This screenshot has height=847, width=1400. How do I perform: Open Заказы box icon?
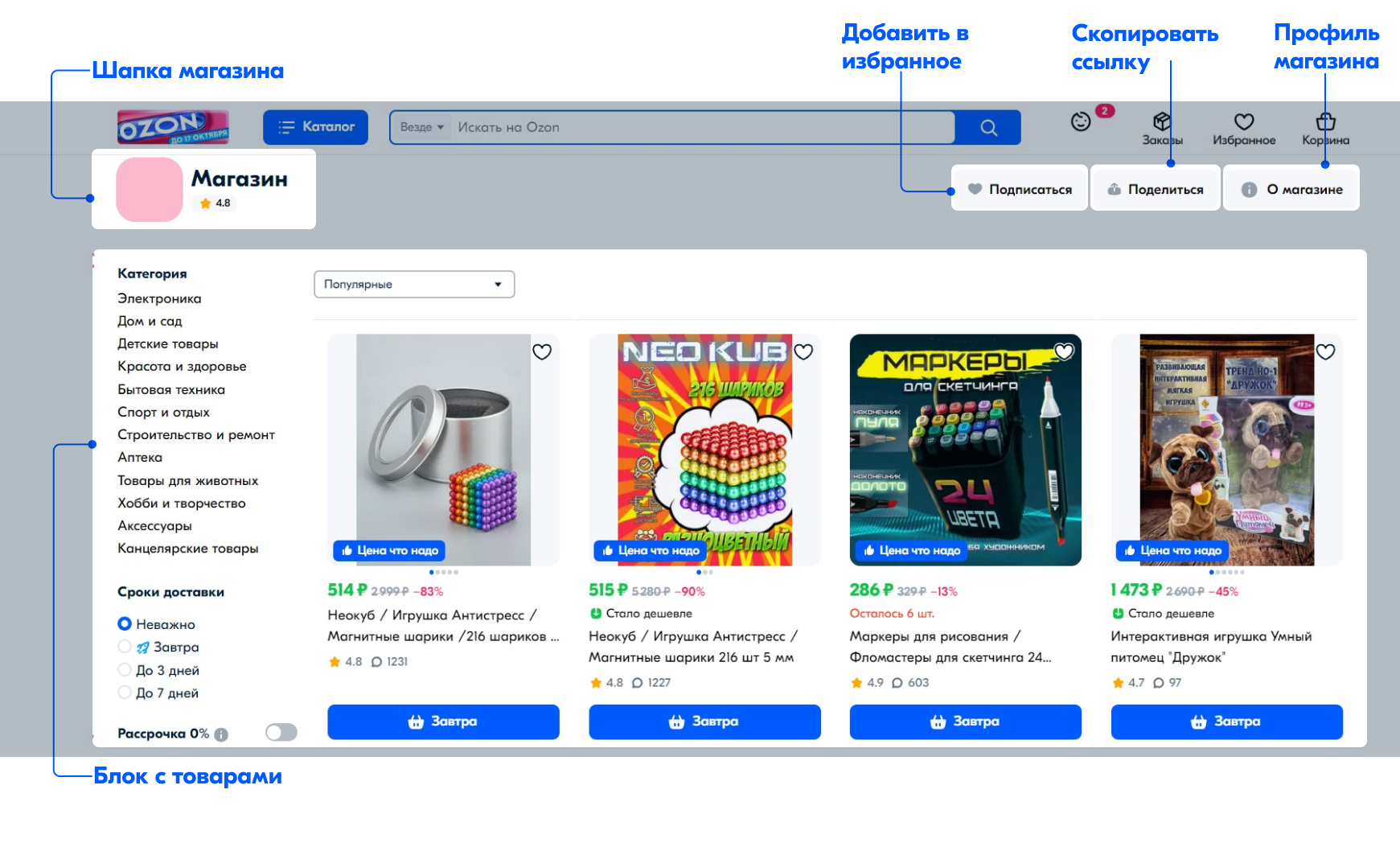(x=1162, y=121)
